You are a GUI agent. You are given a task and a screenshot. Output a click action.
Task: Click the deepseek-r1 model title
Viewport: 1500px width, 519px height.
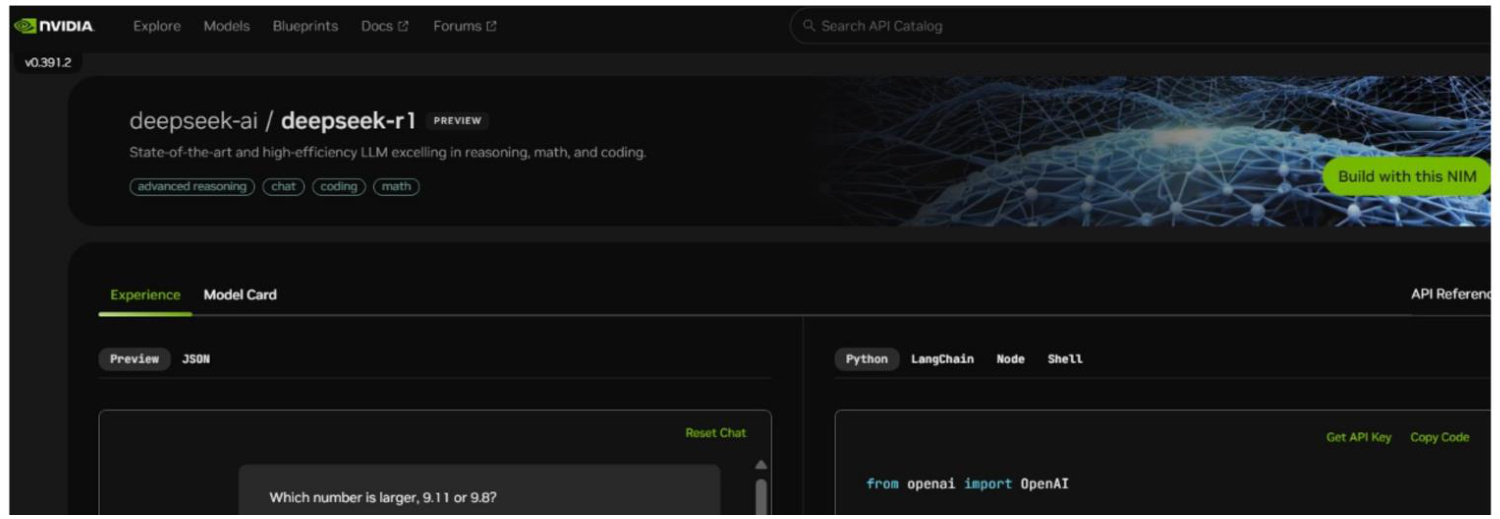348,121
